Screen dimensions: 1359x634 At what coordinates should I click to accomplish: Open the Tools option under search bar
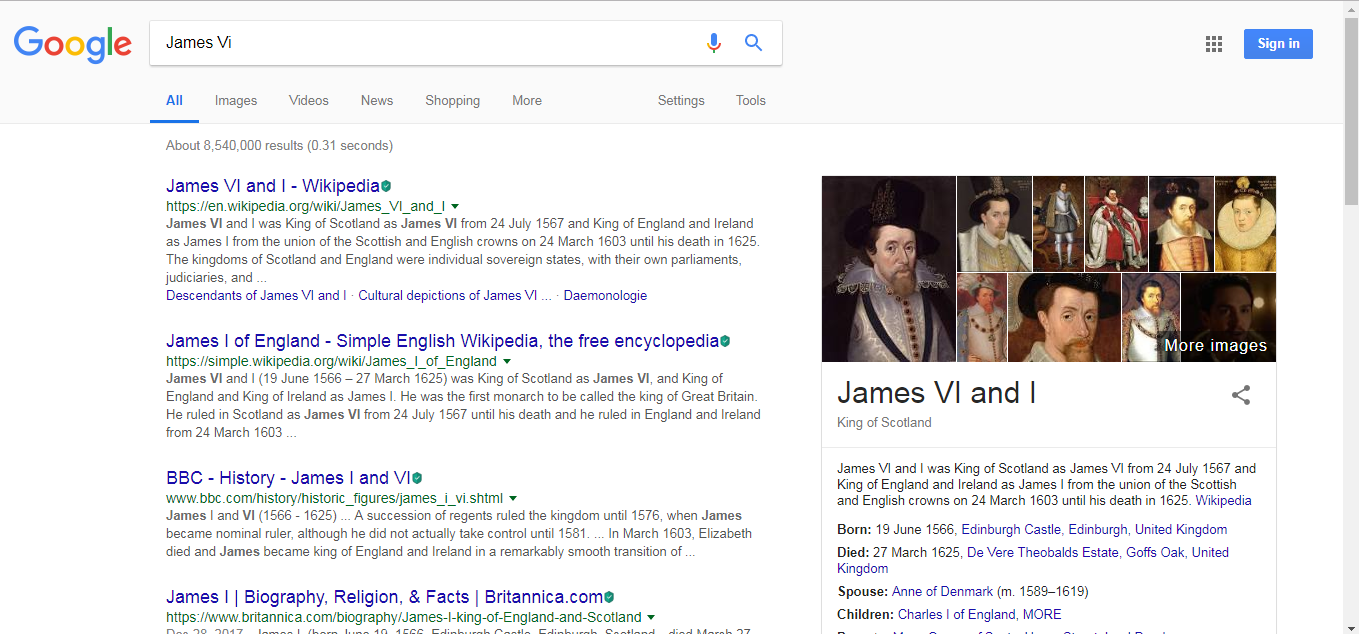point(750,100)
